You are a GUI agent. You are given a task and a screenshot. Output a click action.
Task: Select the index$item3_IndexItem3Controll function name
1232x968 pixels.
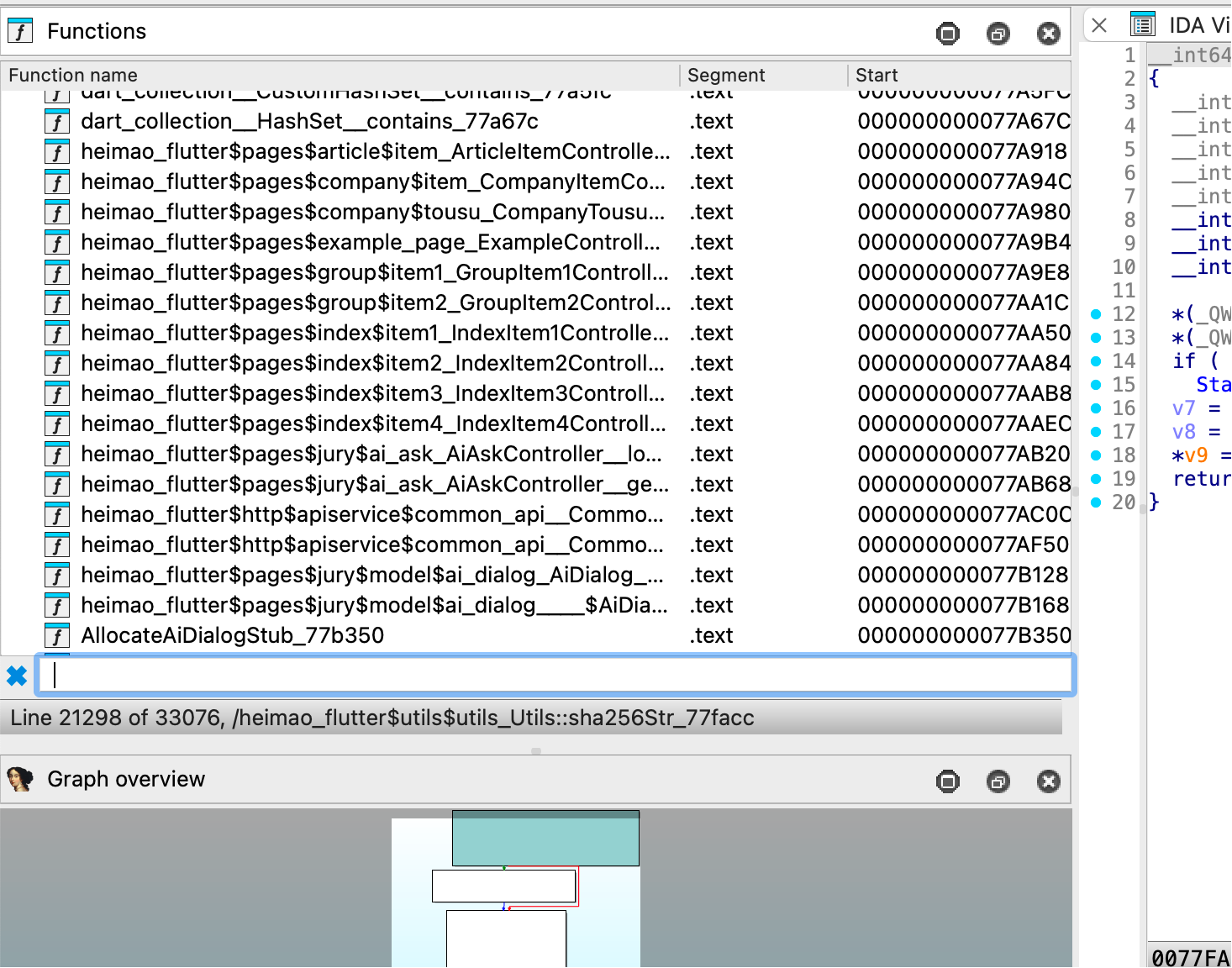pyautogui.click(x=373, y=394)
